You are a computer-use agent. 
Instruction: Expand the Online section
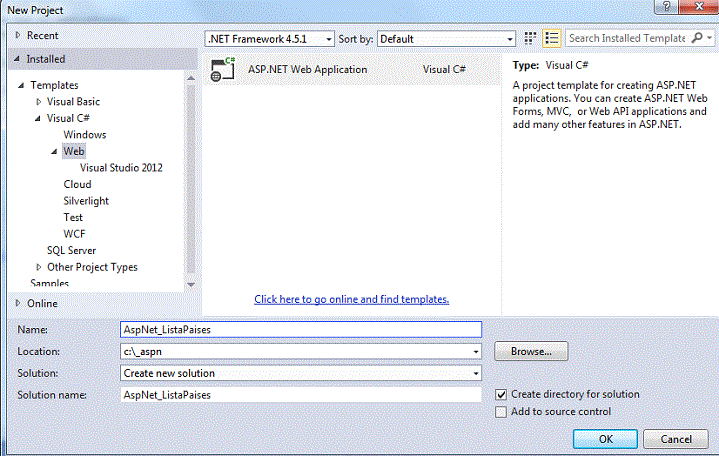(17, 303)
